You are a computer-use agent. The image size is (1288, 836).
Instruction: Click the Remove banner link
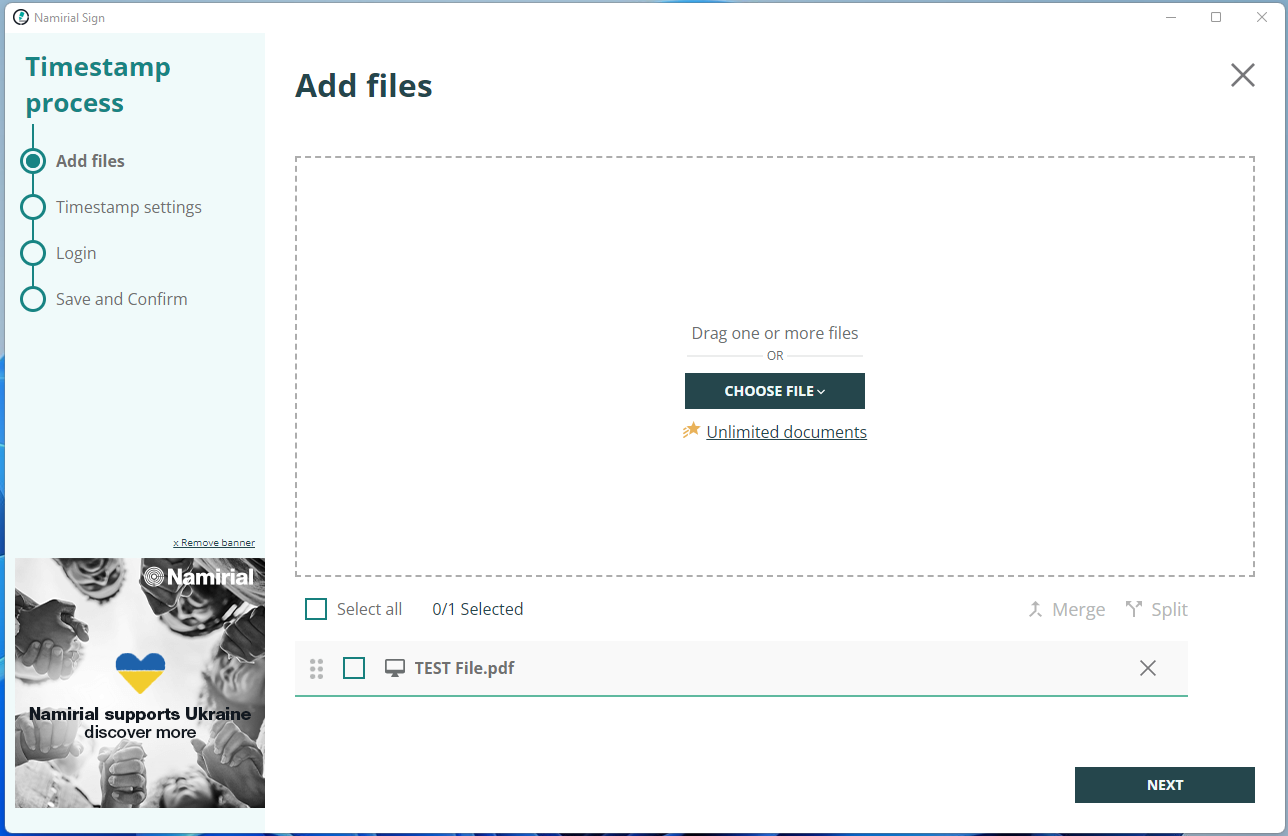coord(214,543)
